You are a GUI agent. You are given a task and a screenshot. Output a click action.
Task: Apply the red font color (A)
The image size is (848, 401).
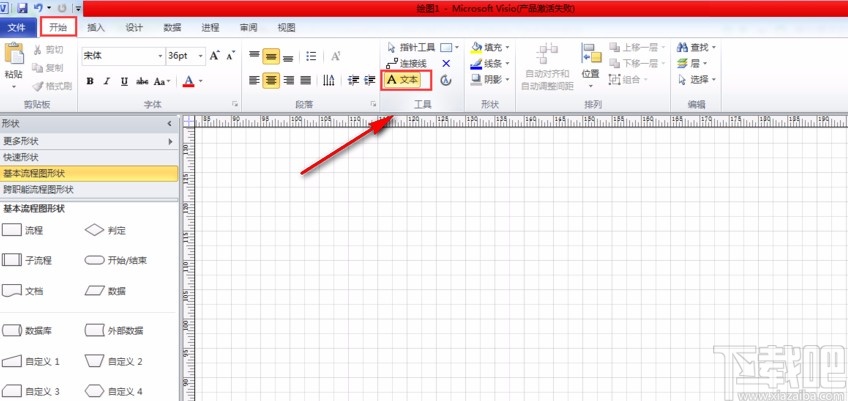(188, 82)
